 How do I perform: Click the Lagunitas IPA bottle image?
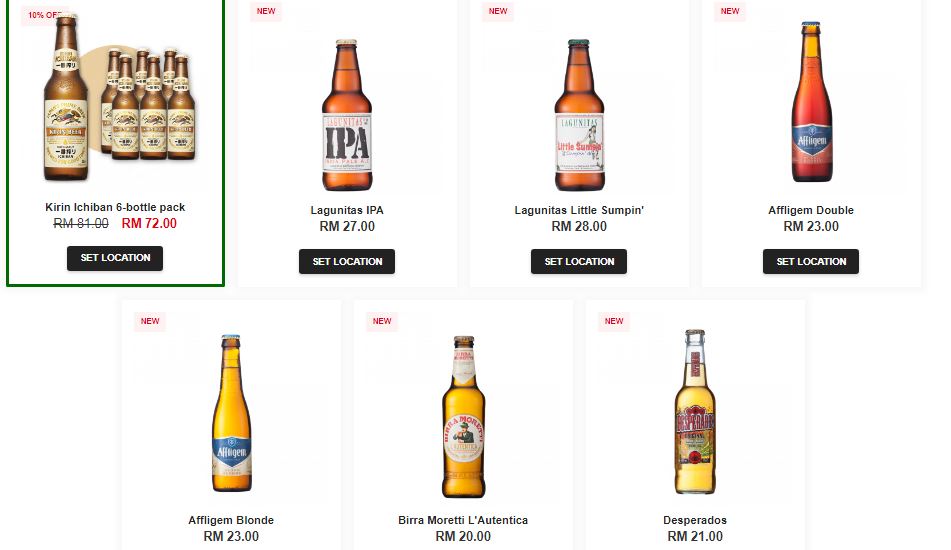[347, 114]
